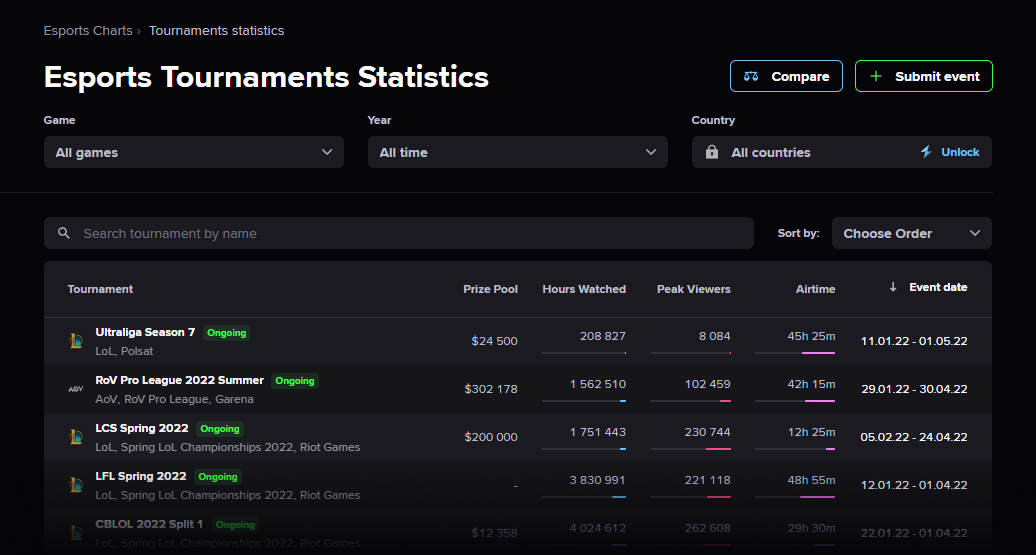Click the Hours Watched bar for LFL Spring 2022
The image size is (1036, 555).
[584, 496]
